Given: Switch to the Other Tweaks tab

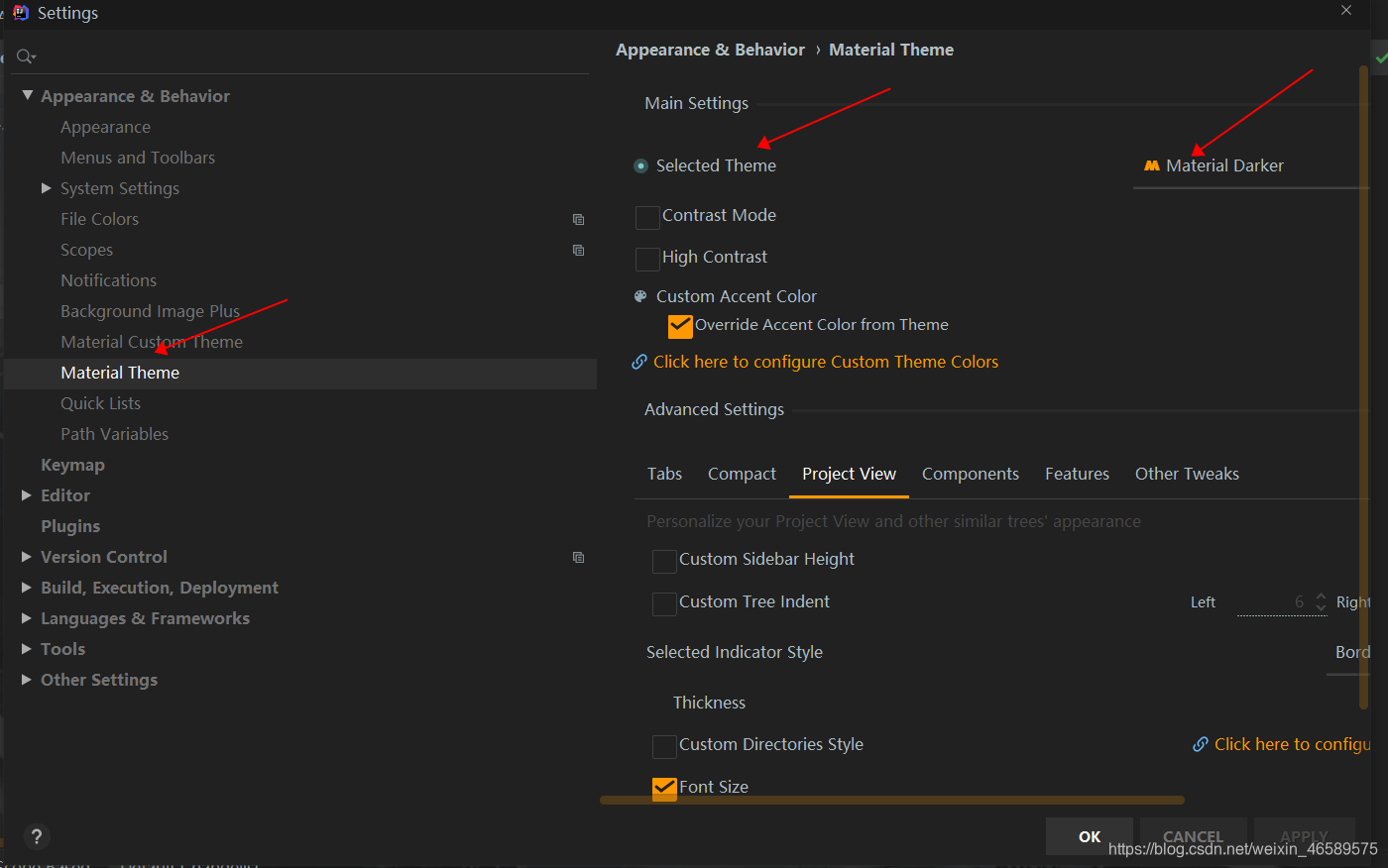Looking at the screenshot, I should click(x=1187, y=474).
